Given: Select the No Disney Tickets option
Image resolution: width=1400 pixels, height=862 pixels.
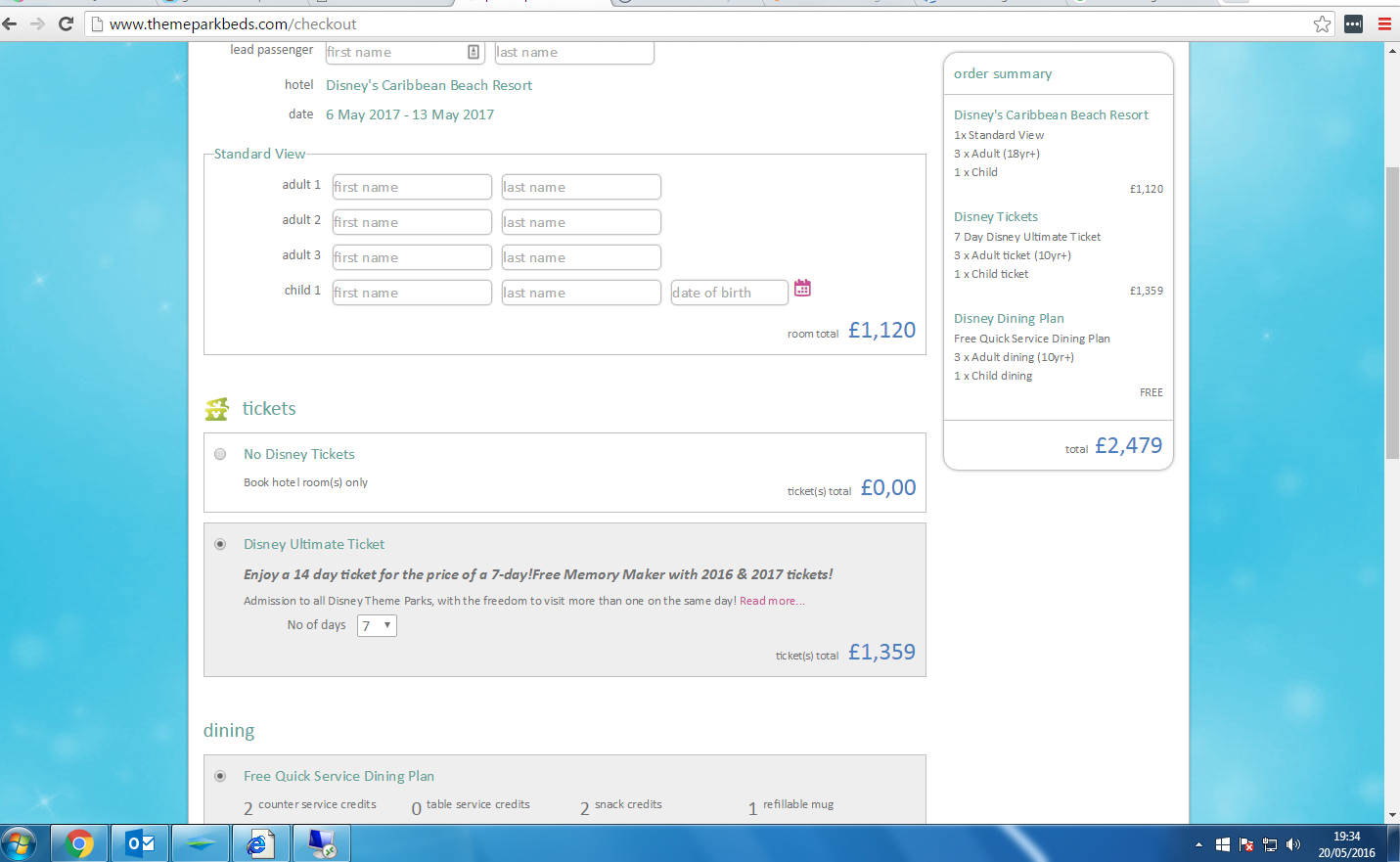Looking at the screenshot, I should coord(220,454).
